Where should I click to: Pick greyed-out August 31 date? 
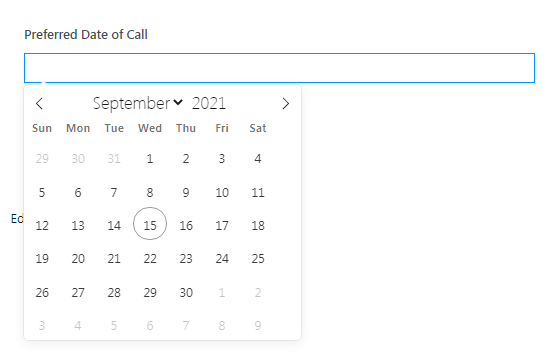pos(114,159)
